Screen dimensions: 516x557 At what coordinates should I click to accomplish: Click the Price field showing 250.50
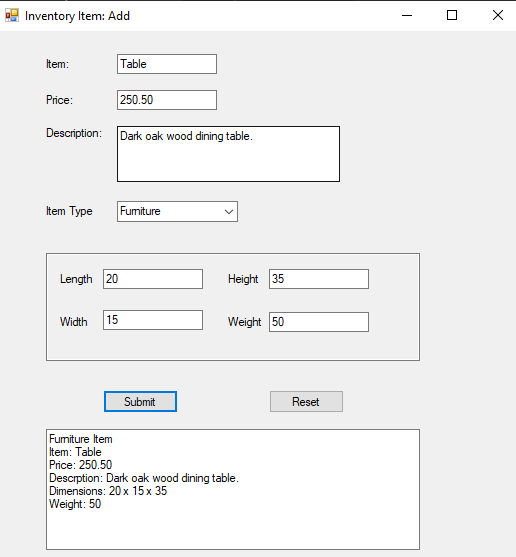pyautogui.click(x=167, y=100)
